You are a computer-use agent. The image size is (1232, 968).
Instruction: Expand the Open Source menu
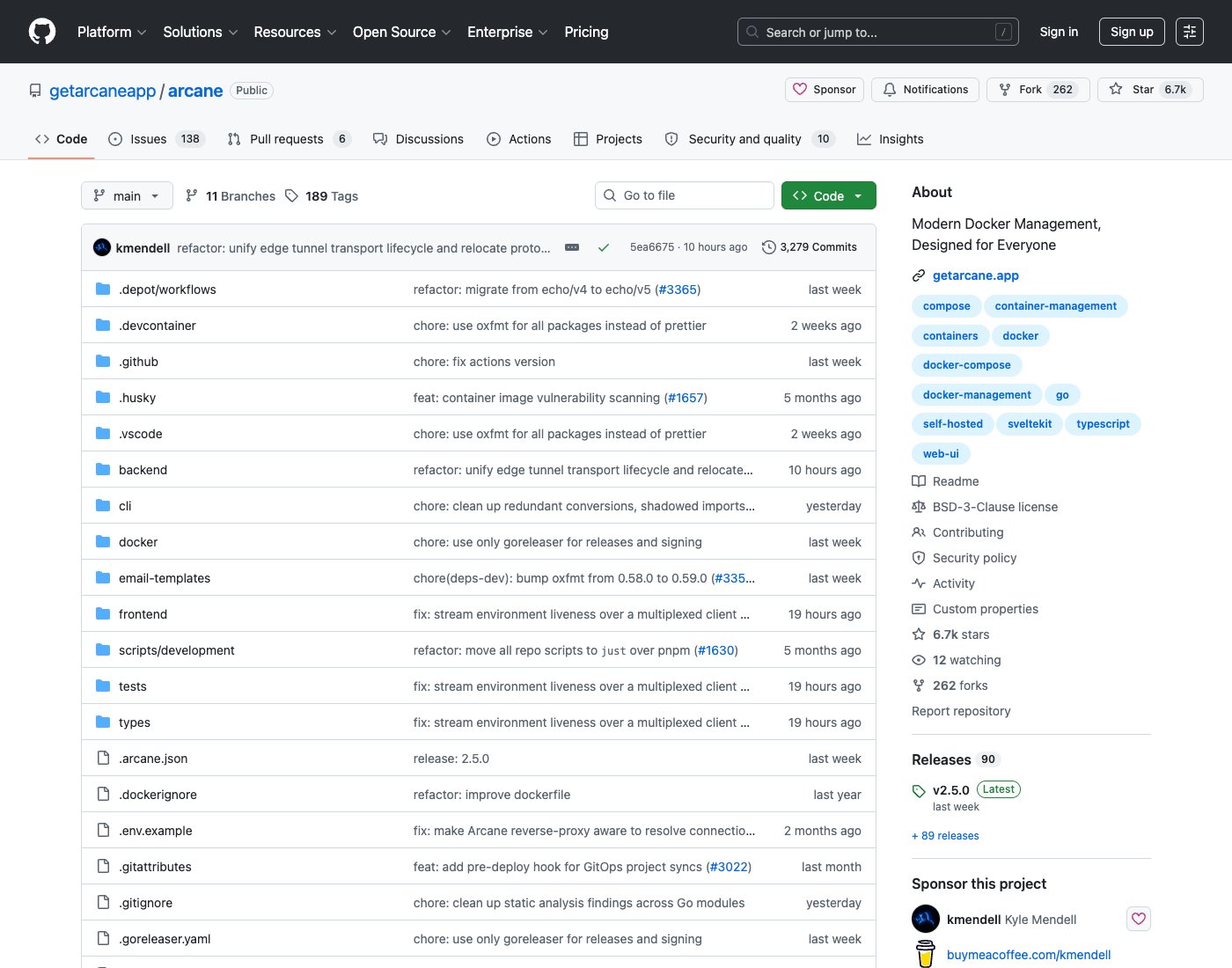coord(401,32)
